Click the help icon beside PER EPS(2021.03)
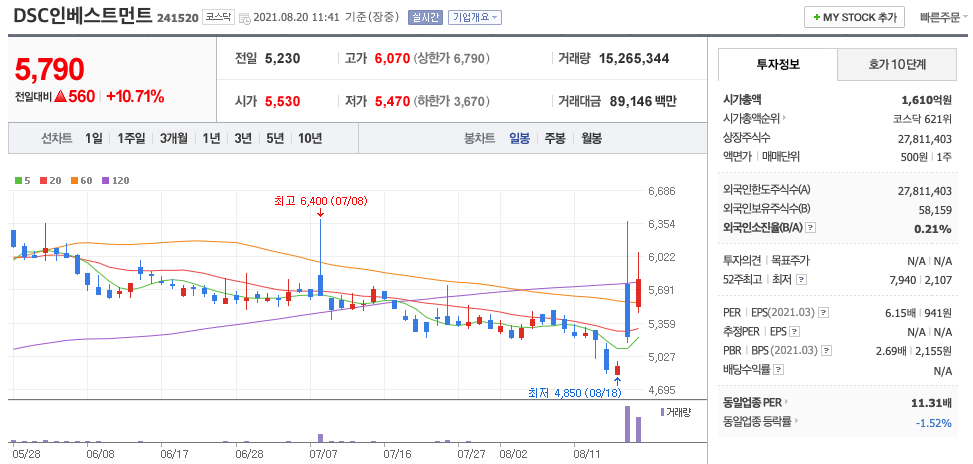973x464 pixels. [823, 312]
